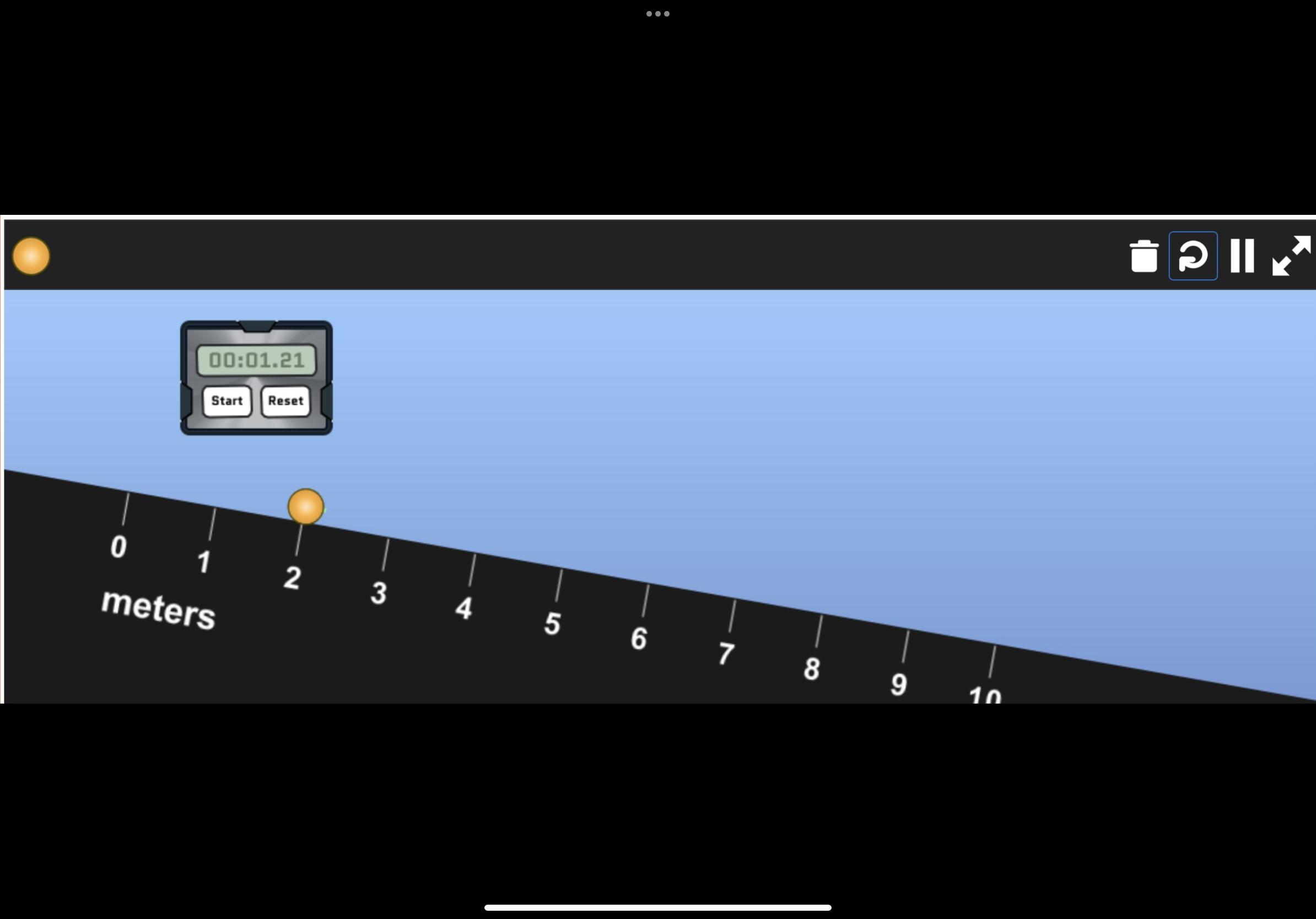The height and width of the screenshot is (919, 1316).
Task: Click the orange ball on the ramp
Action: coord(305,505)
